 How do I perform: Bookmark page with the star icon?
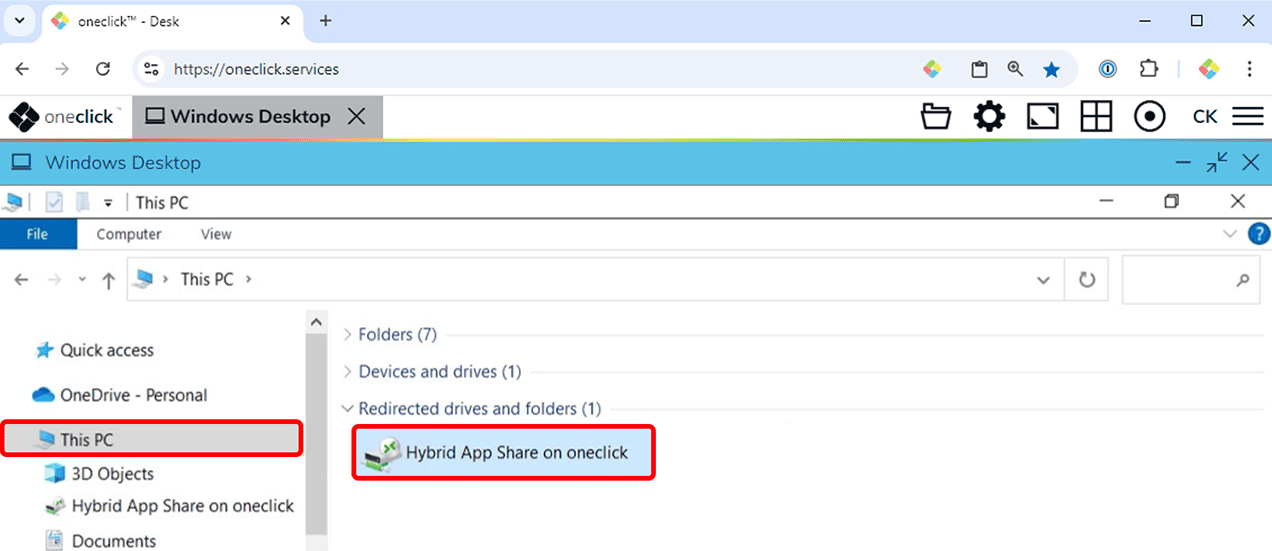click(x=1051, y=69)
